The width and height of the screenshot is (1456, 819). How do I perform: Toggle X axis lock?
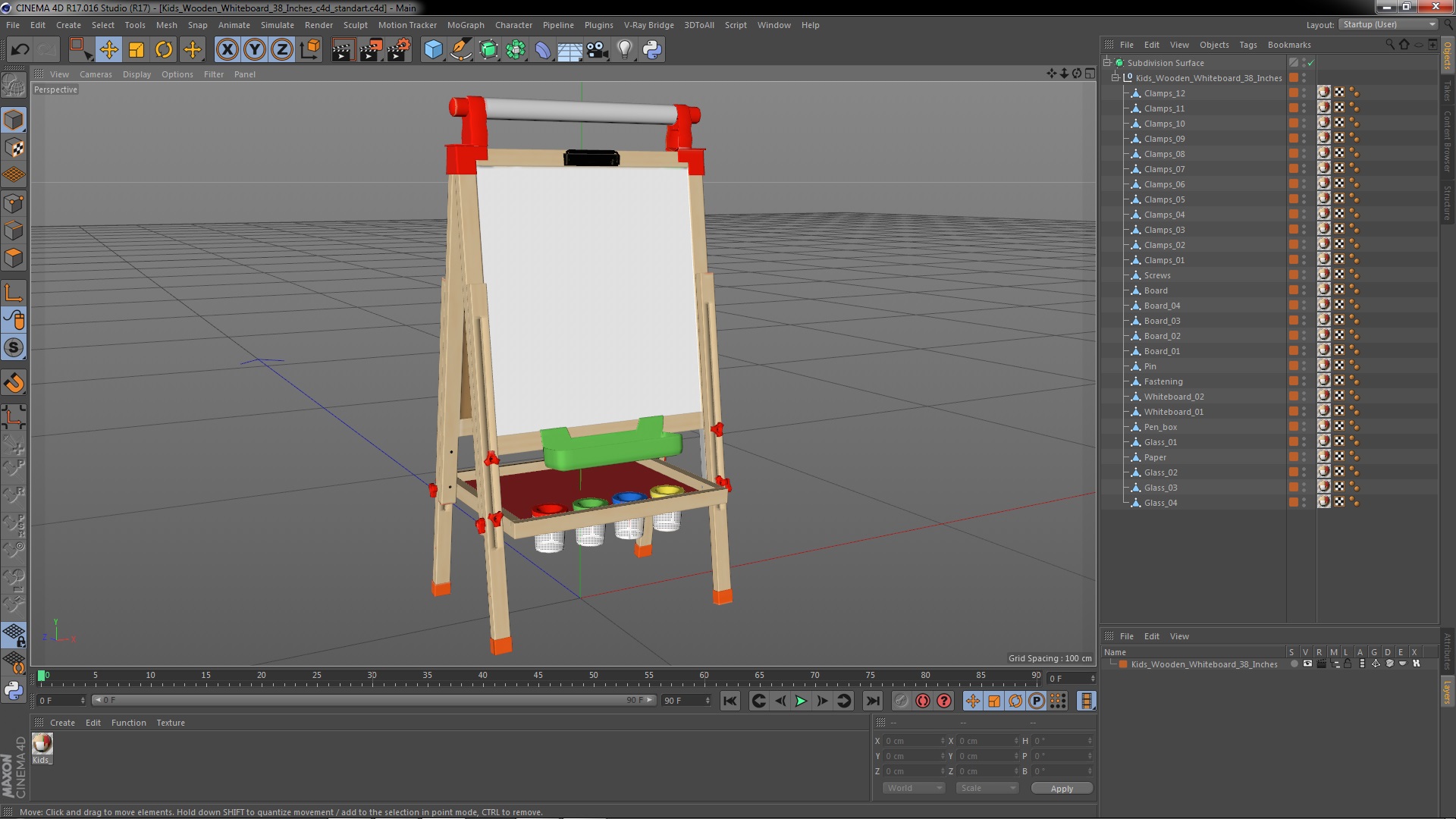point(227,50)
